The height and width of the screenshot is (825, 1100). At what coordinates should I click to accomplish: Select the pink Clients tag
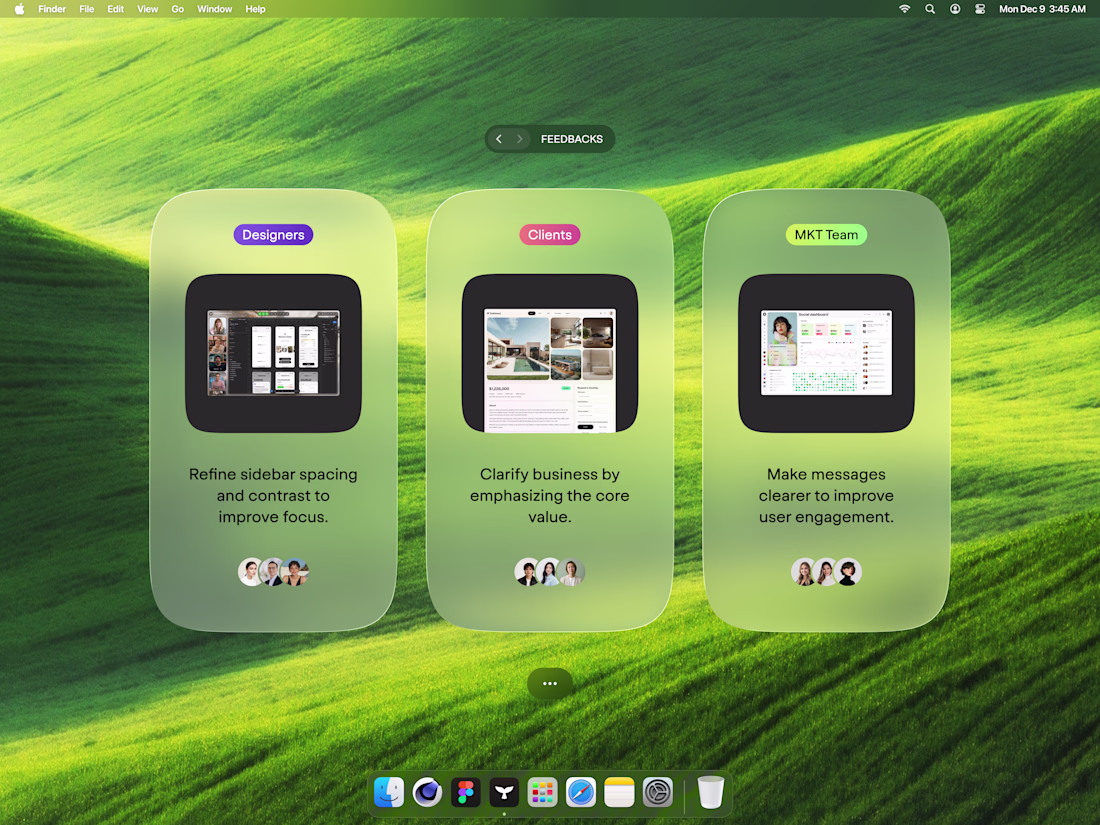(x=550, y=235)
